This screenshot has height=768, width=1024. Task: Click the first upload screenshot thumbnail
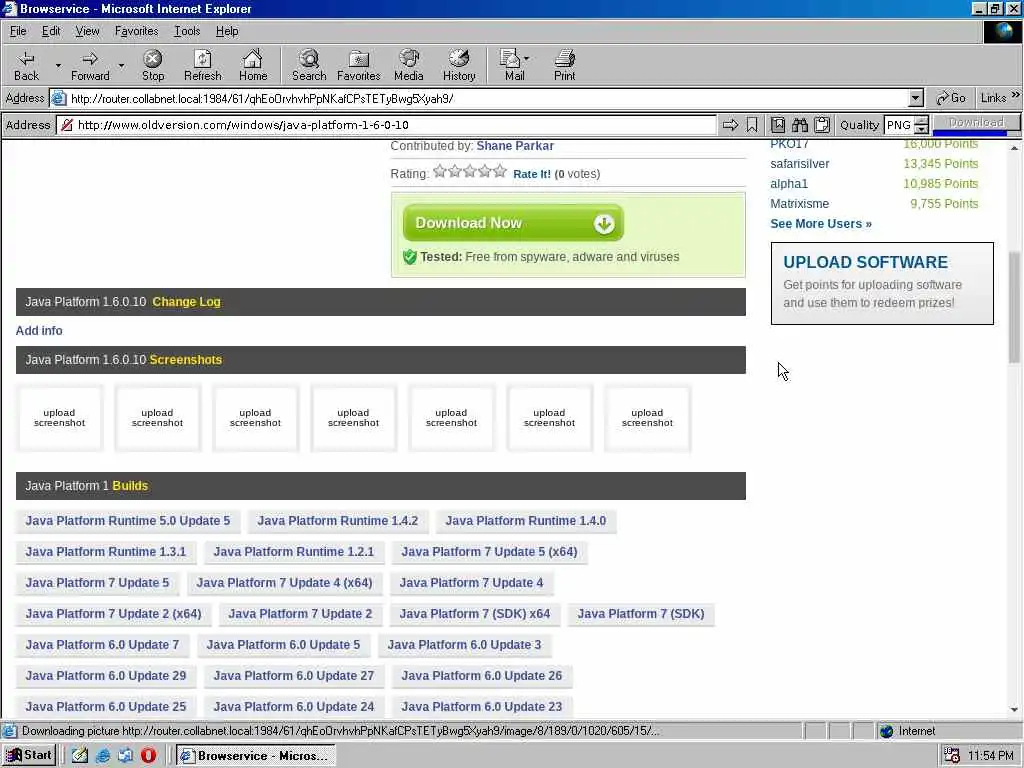pyautogui.click(x=59, y=418)
